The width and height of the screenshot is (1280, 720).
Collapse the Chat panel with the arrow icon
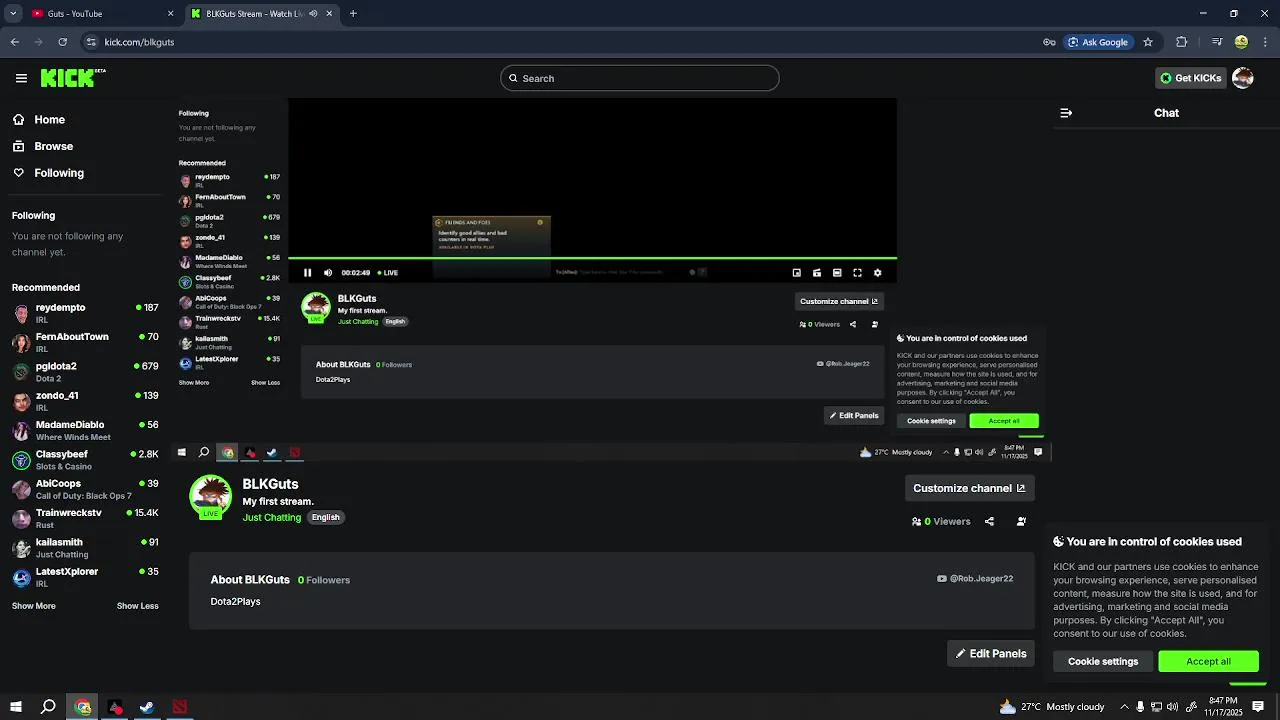tap(1066, 113)
